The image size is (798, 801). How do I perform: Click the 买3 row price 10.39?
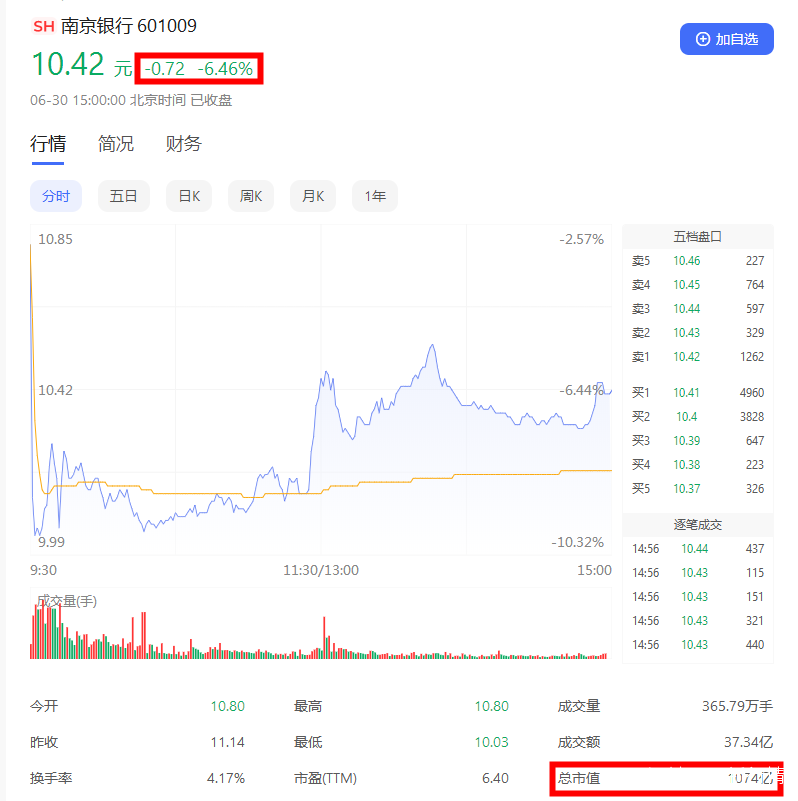[x=687, y=441]
